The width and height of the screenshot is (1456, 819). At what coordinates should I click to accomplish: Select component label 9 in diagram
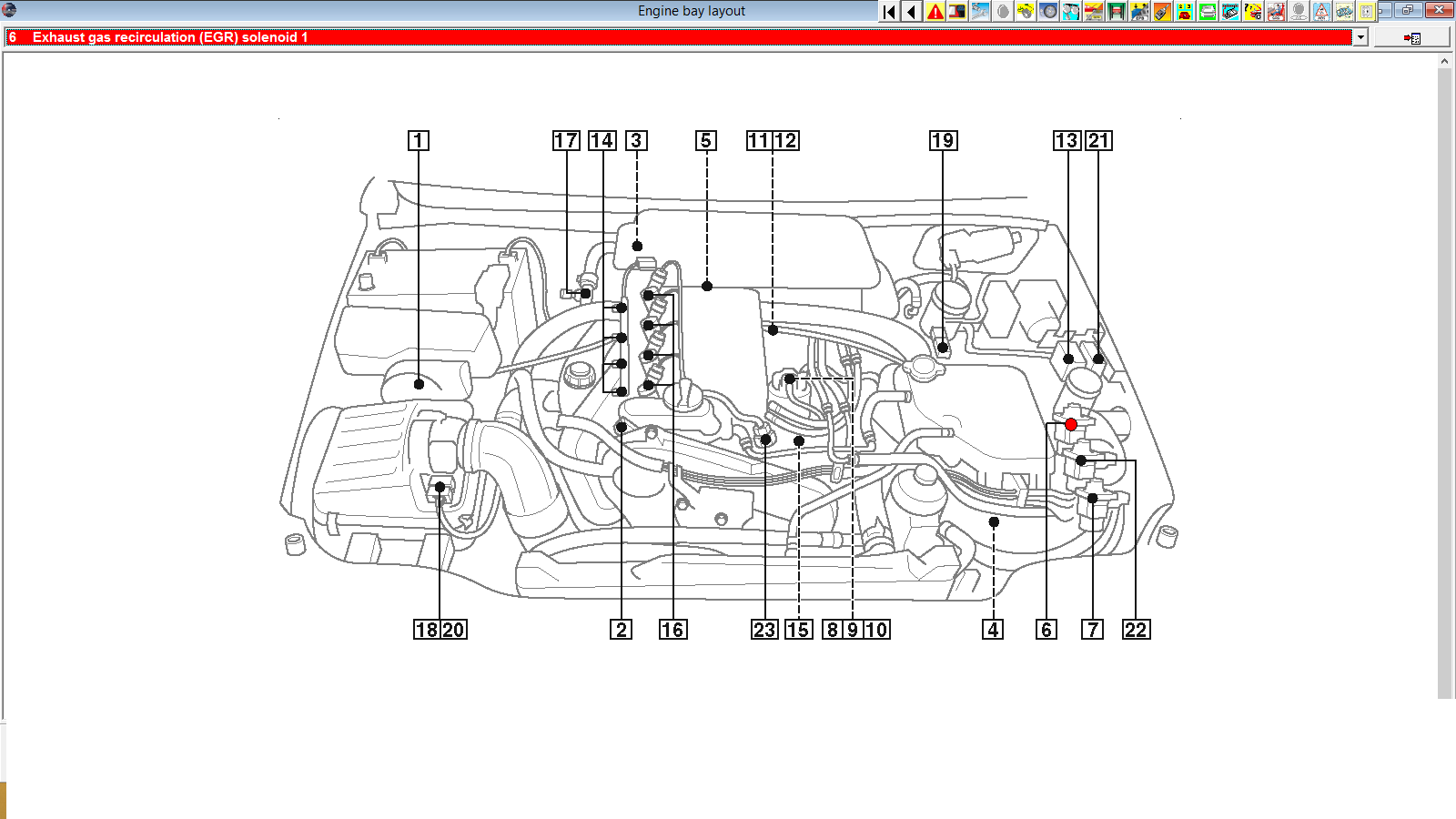tap(853, 630)
